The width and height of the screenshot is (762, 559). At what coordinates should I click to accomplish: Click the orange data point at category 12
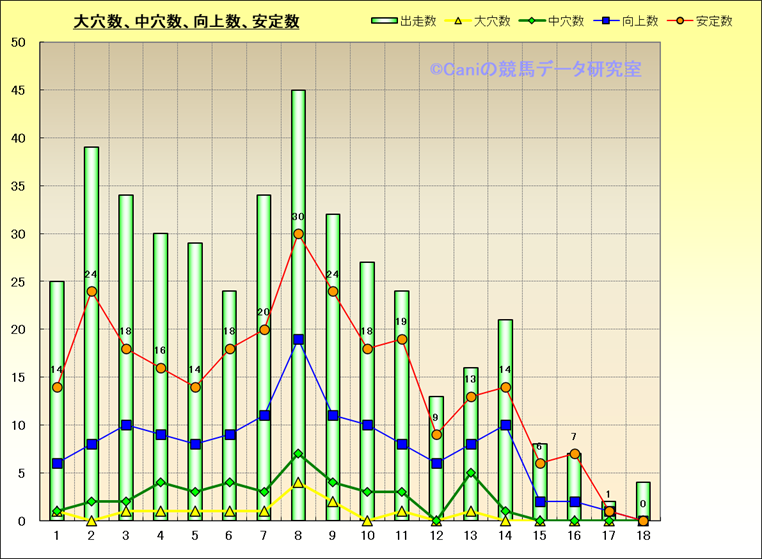point(436,435)
